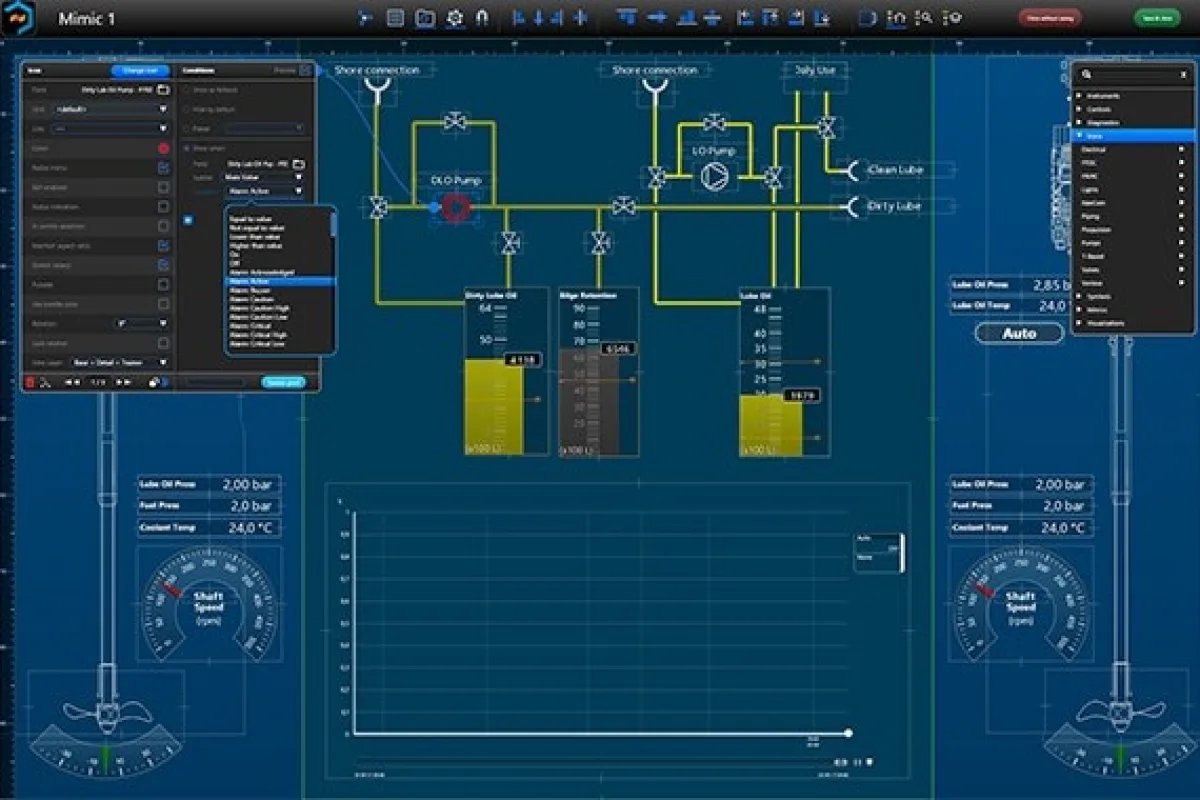
Task: Select the valve under the Daily Use label
Action: pos(826,126)
